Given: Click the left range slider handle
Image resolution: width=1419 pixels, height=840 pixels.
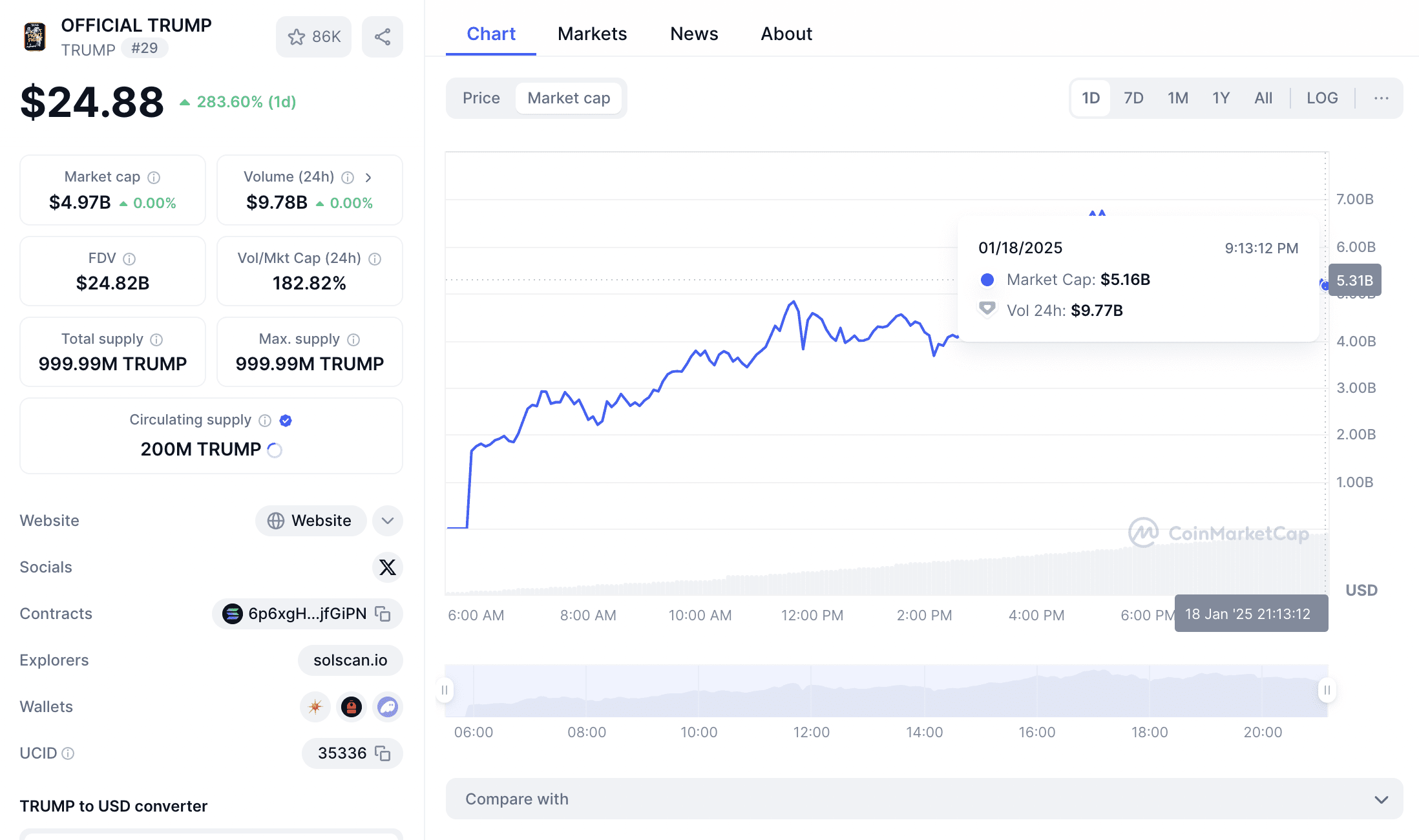Looking at the screenshot, I should point(445,690).
